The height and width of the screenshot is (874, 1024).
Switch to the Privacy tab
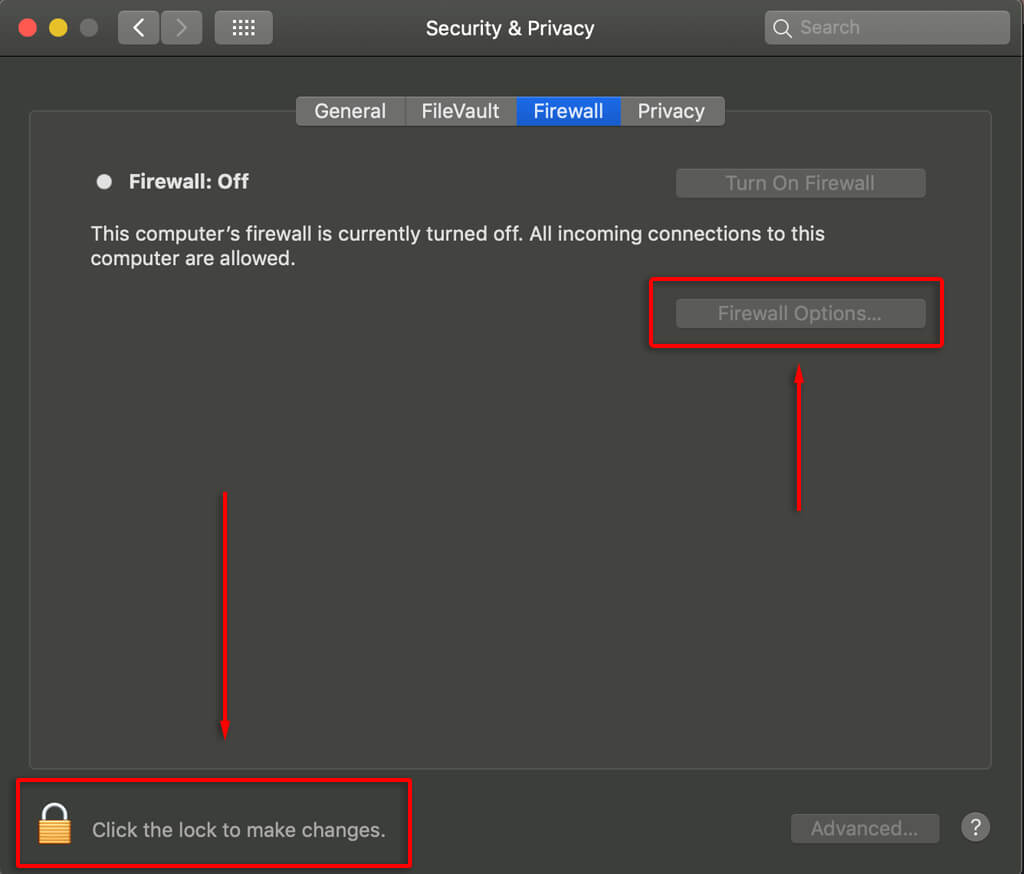pyautogui.click(x=671, y=111)
